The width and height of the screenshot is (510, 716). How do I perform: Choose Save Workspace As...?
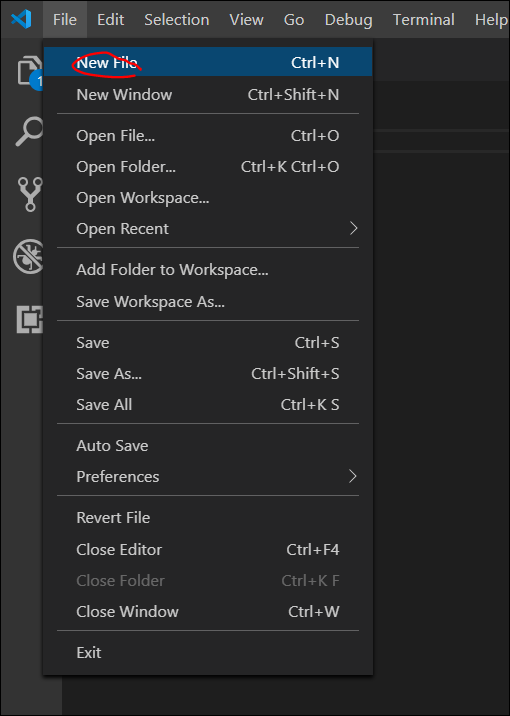(208, 301)
